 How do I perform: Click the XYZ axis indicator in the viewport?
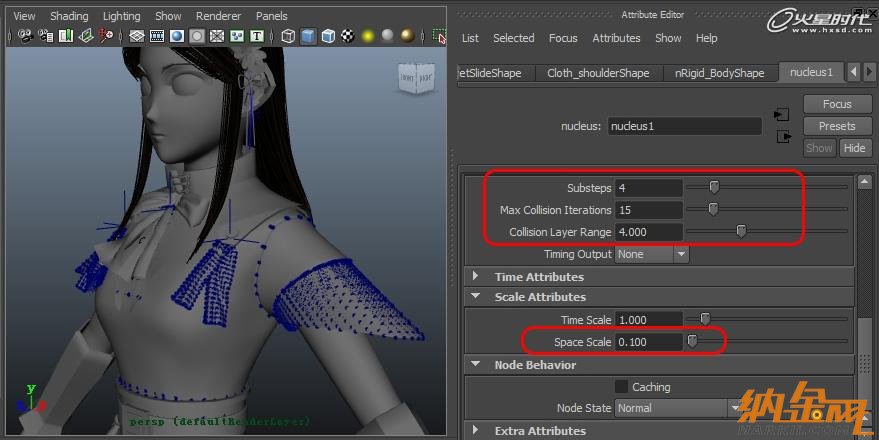pos(30,399)
